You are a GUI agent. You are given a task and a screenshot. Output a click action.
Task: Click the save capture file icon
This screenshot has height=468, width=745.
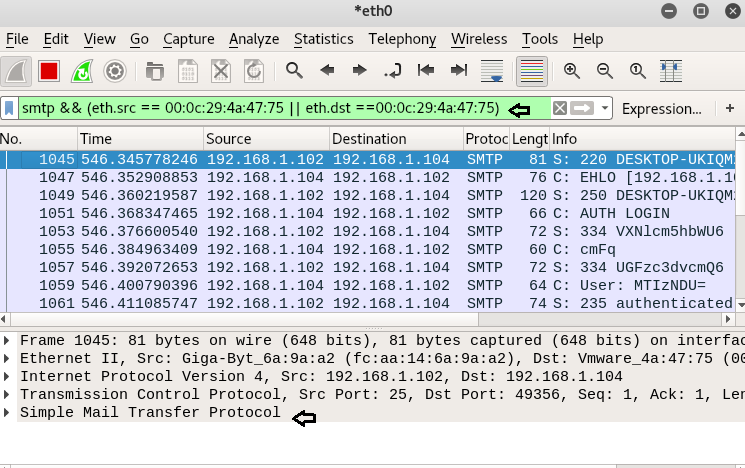click(x=188, y=72)
